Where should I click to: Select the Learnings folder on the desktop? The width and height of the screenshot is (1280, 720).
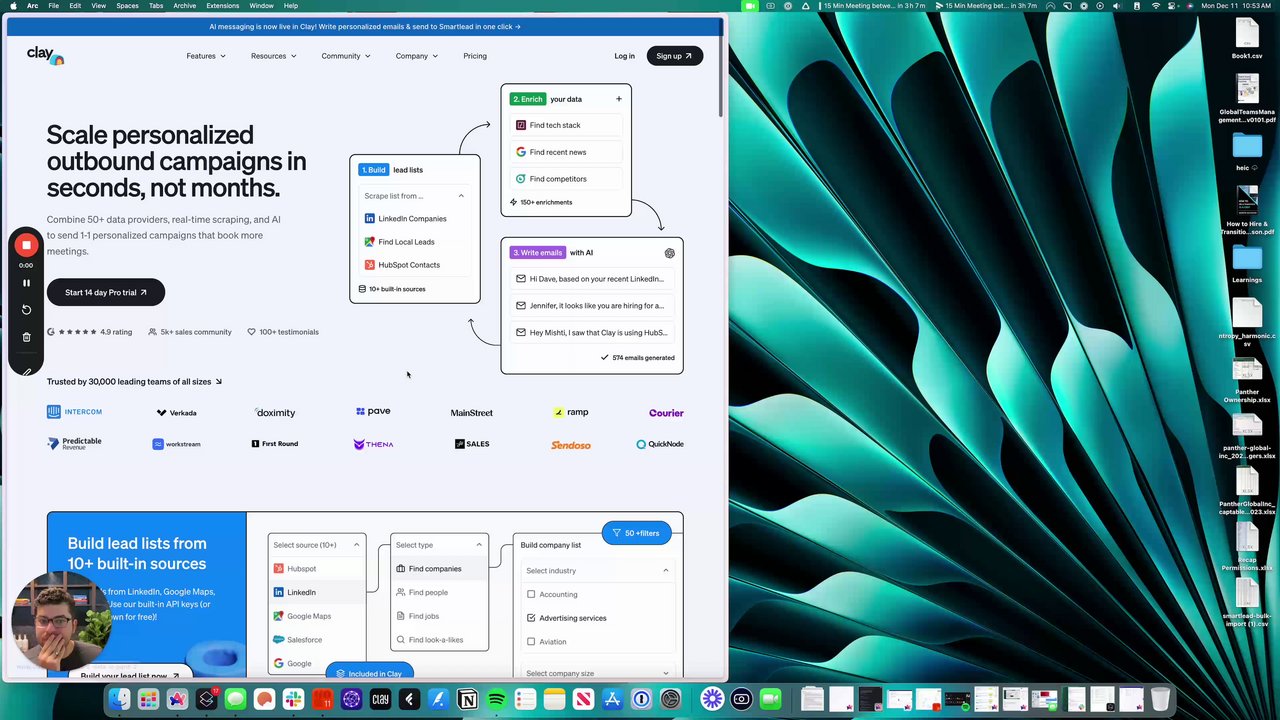pyautogui.click(x=1247, y=264)
